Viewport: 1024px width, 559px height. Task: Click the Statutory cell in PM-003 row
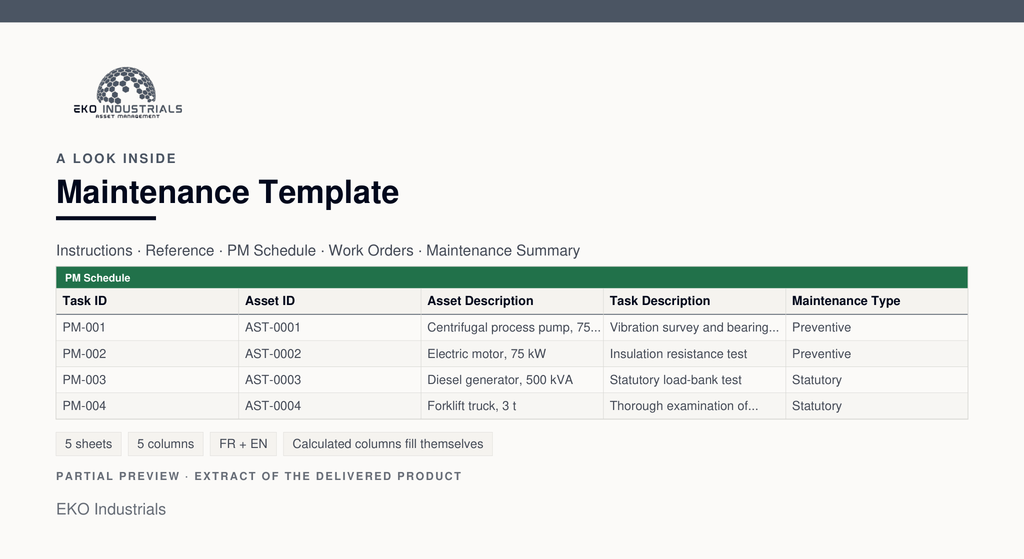pos(876,380)
